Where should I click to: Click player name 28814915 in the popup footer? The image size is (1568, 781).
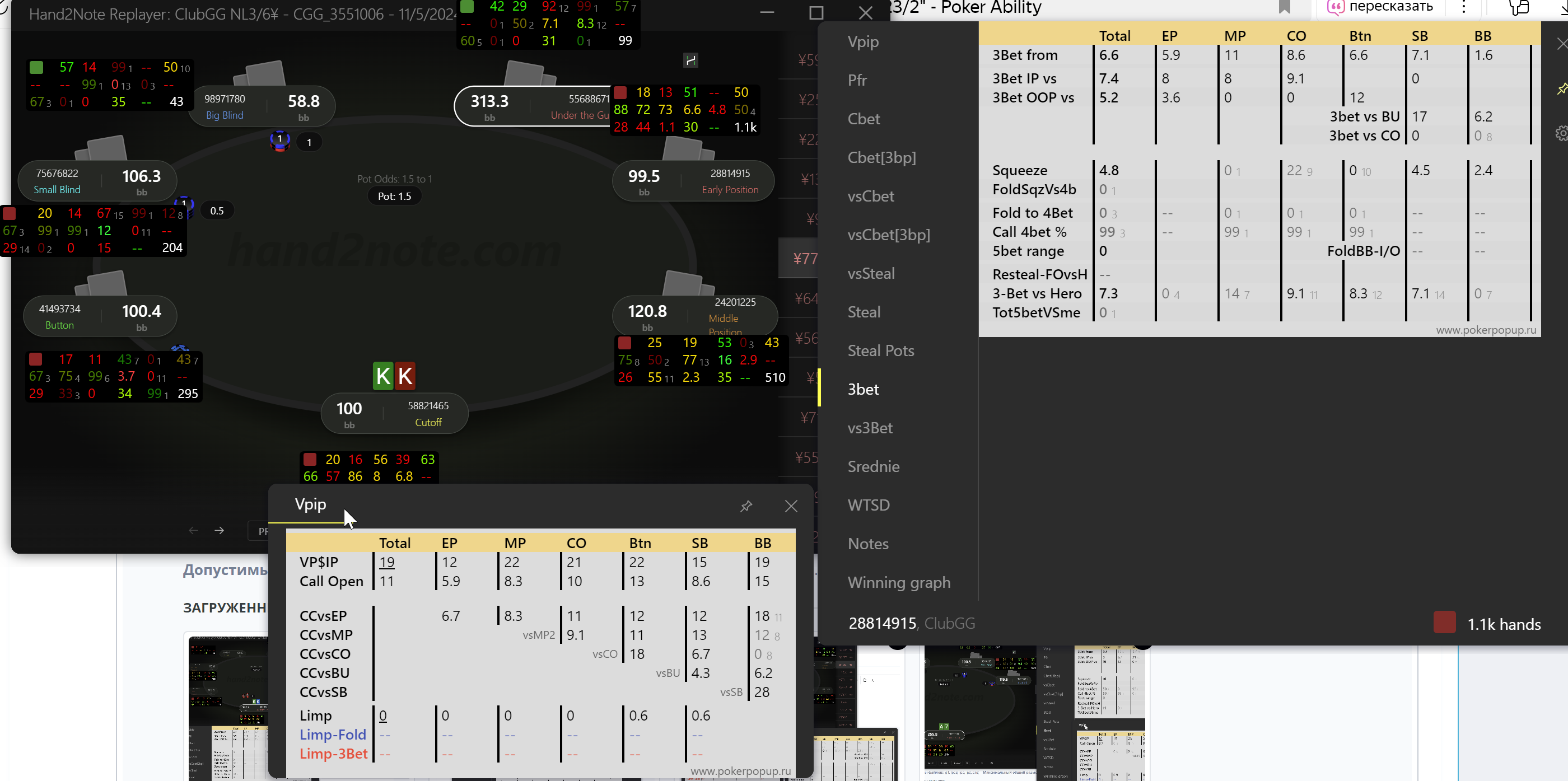tap(883, 623)
